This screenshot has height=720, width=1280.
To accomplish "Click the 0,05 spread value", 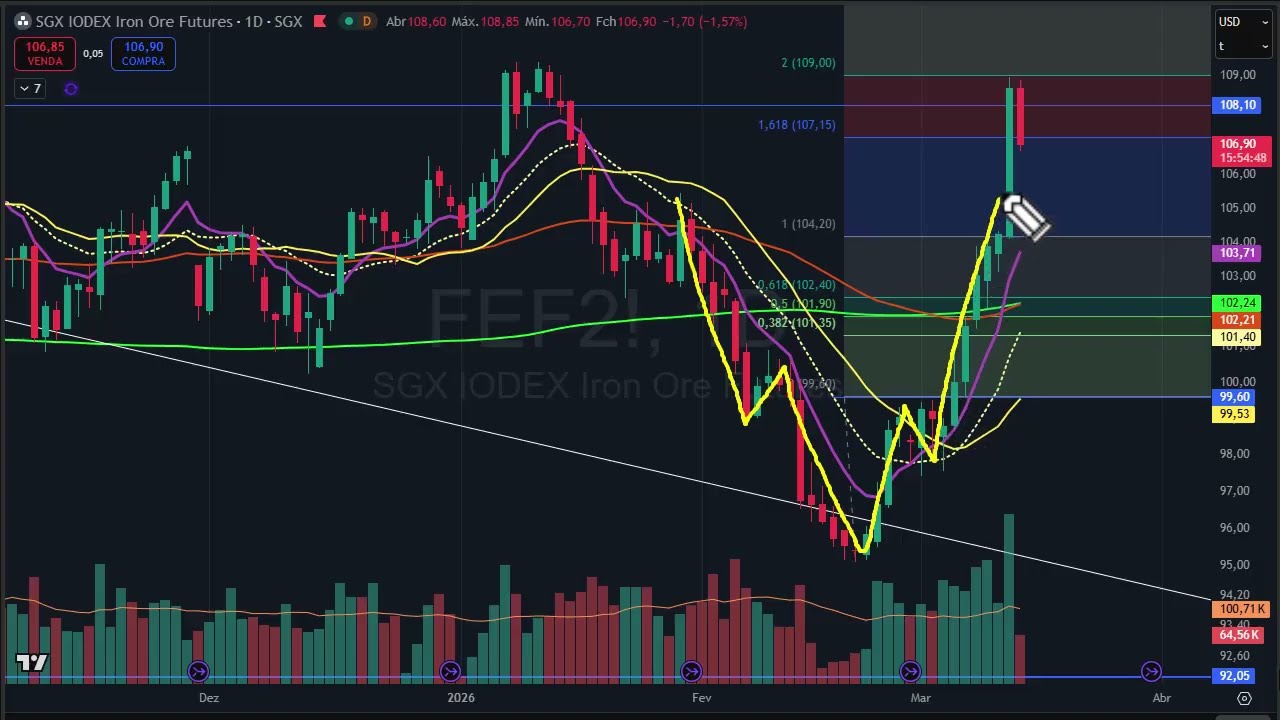I will click(x=93, y=54).
